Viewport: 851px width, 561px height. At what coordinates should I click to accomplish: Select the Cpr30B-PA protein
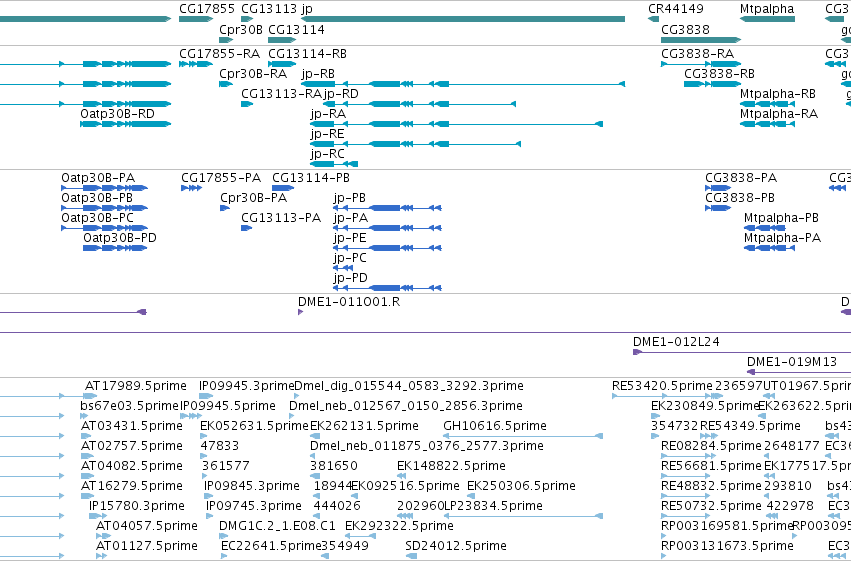(x=225, y=208)
